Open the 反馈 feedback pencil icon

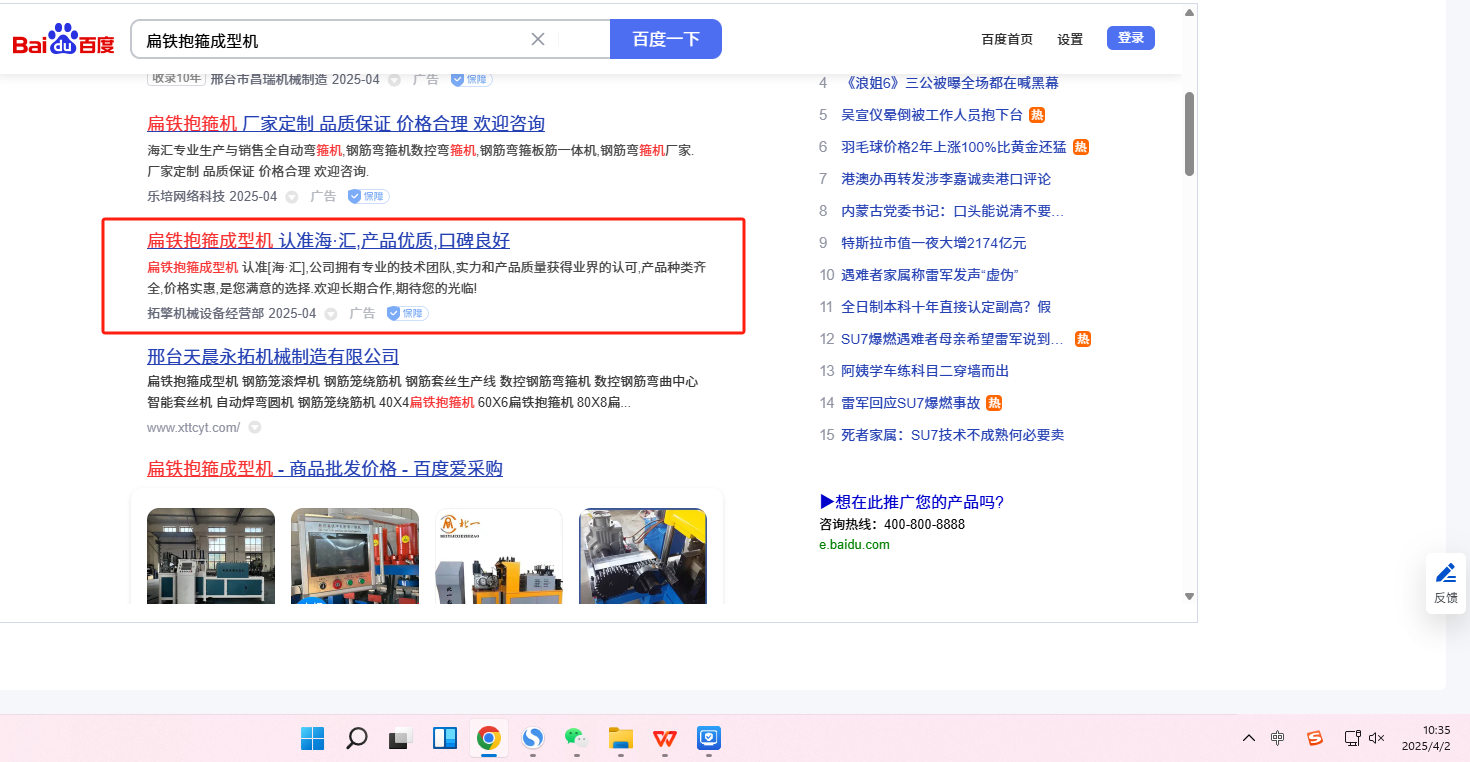[1445, 574]
